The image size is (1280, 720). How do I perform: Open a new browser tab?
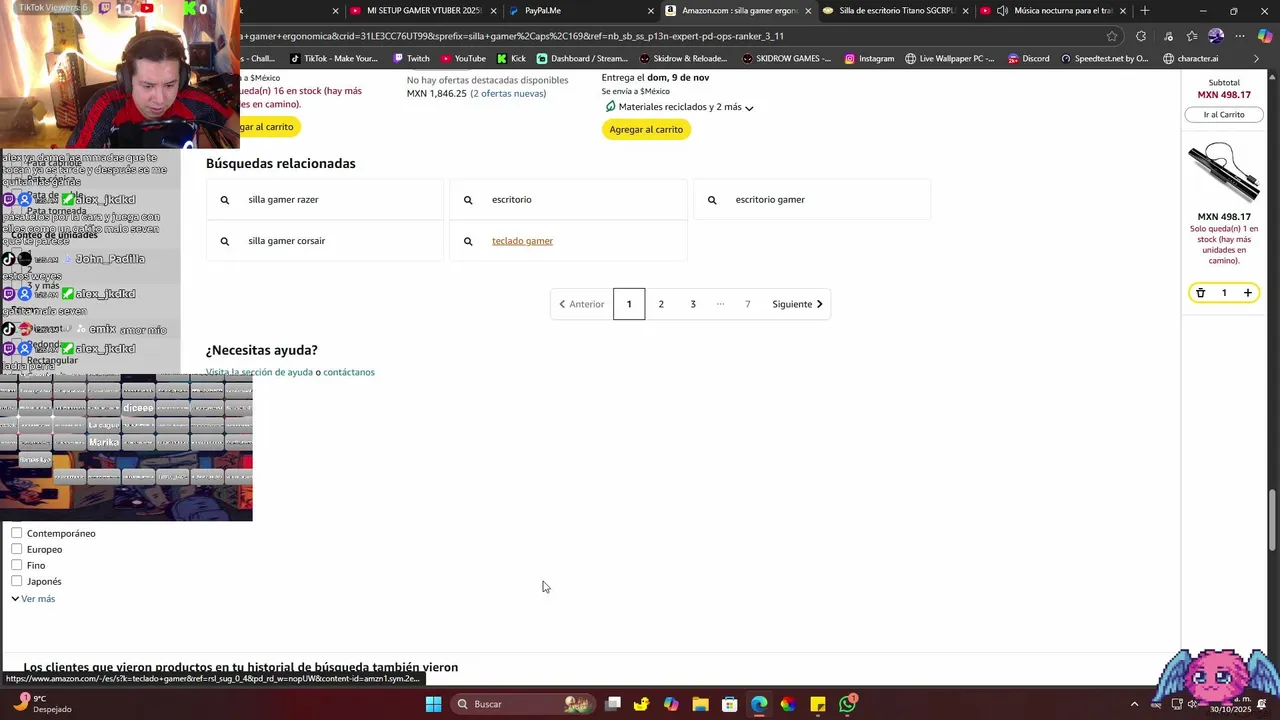(x=1145, y=11)
